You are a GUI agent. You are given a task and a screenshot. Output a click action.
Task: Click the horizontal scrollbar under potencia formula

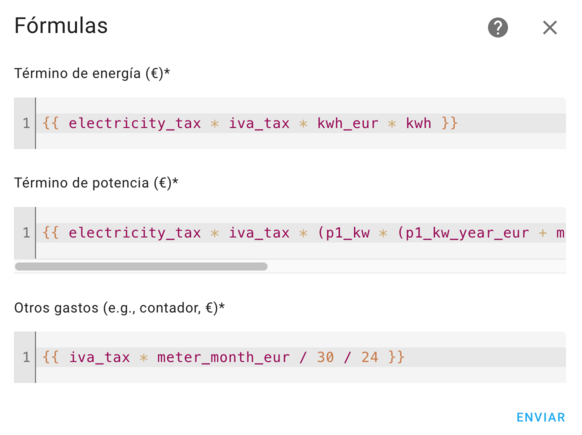[141, 266]
